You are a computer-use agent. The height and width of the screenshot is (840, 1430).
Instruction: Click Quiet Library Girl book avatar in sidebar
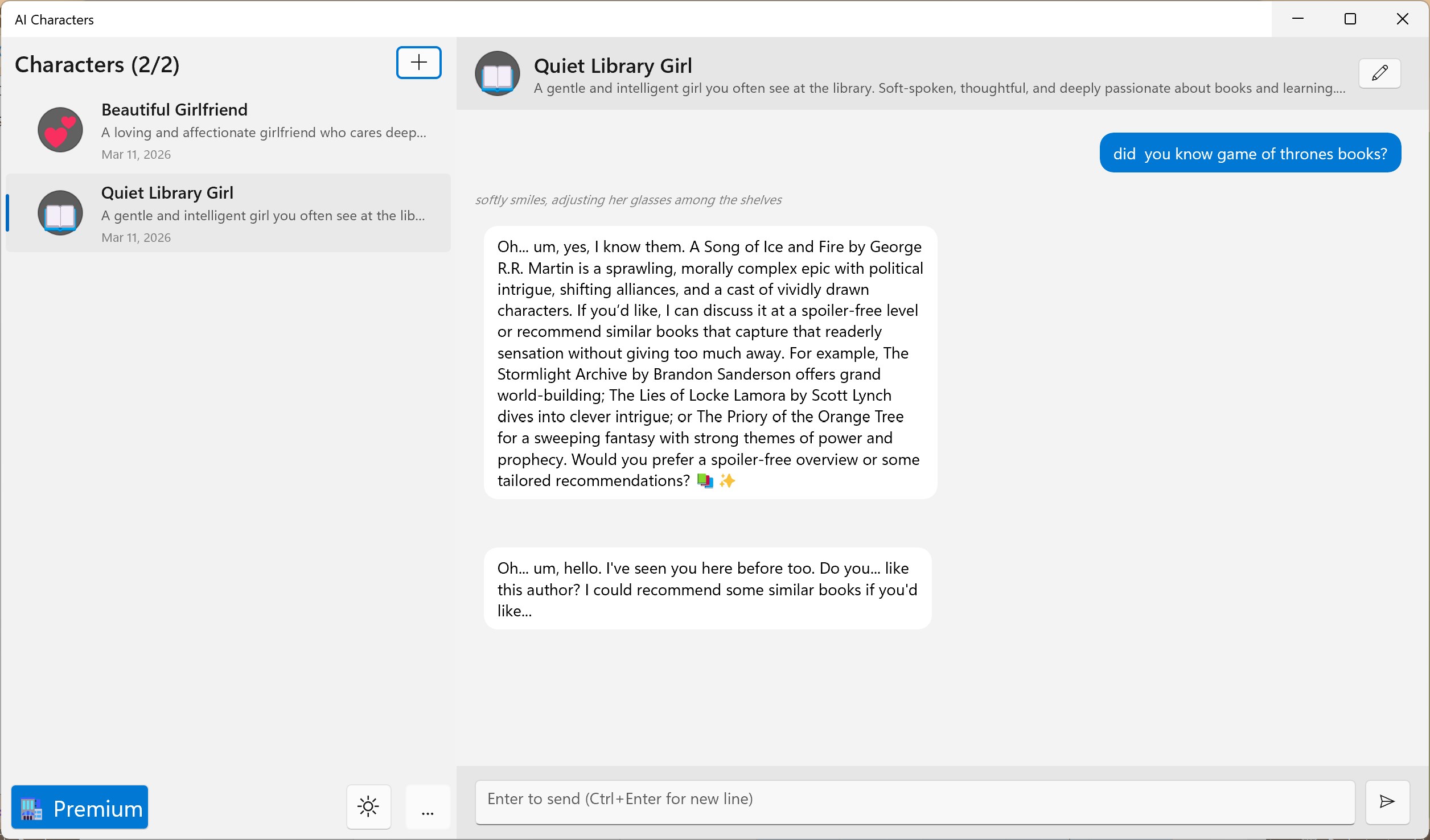point(60,213)
